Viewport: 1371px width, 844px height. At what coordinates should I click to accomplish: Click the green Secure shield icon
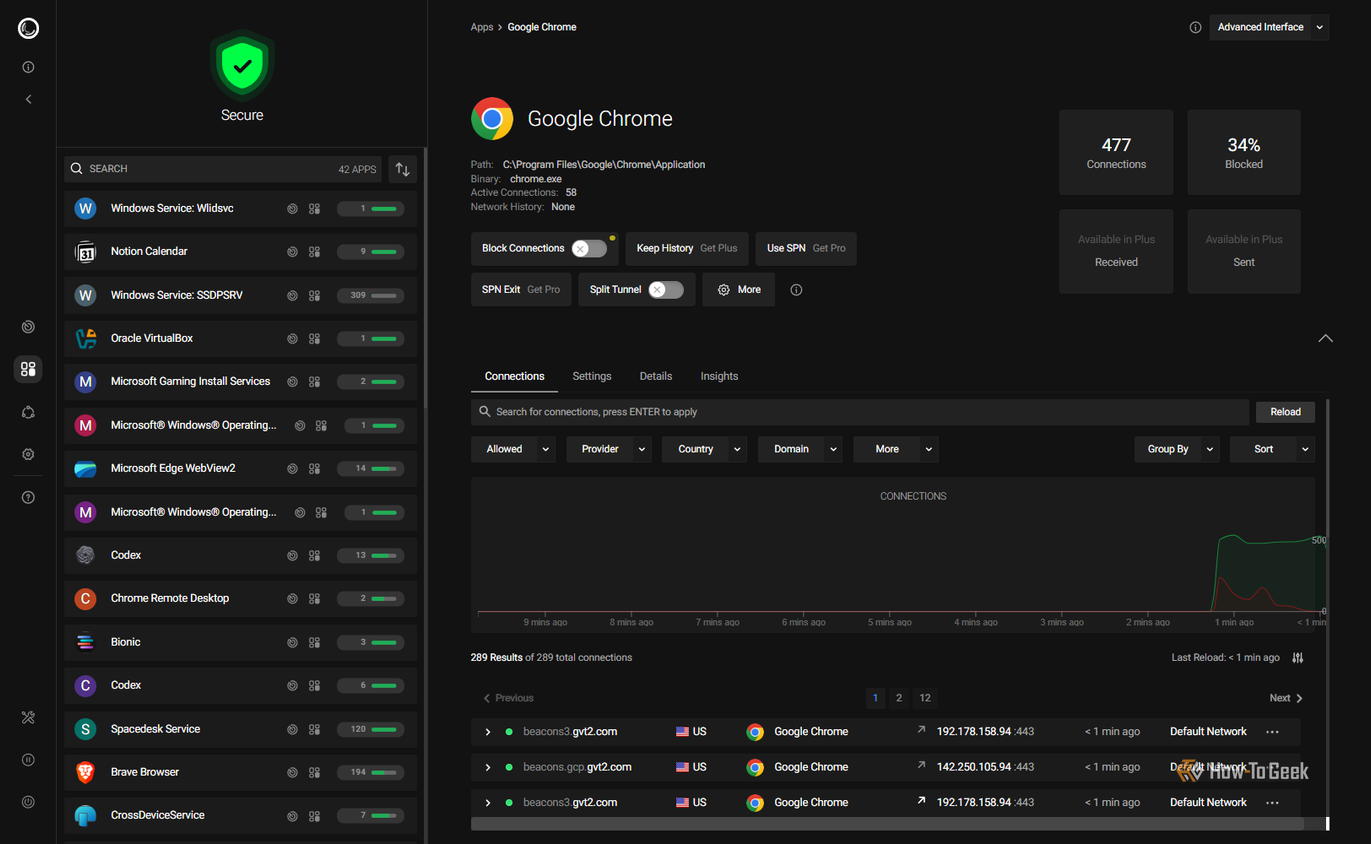point(242,67)
